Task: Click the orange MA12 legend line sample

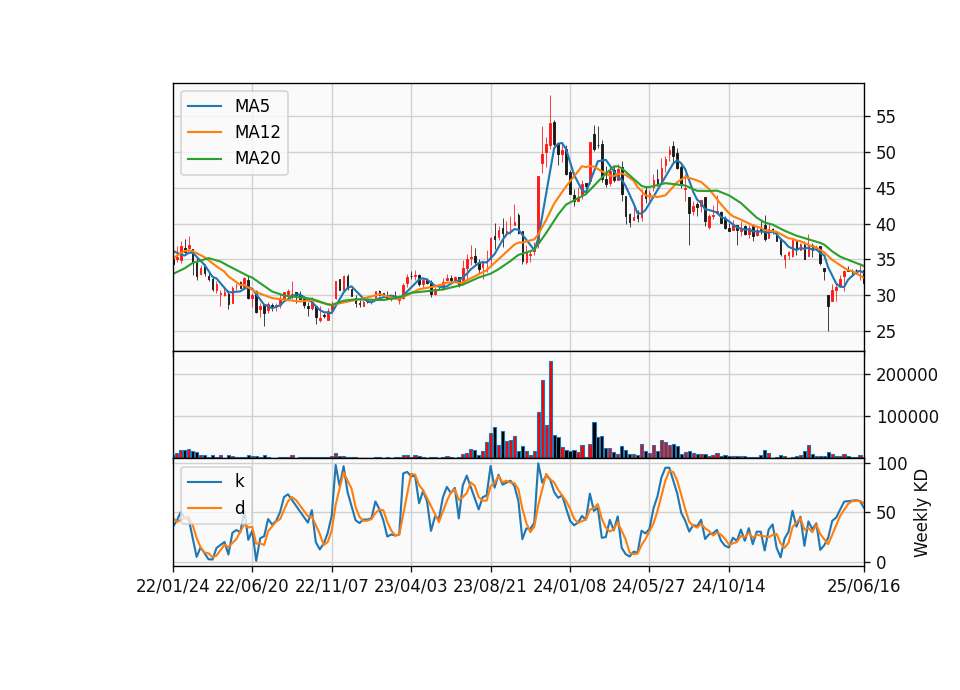Action: click(x=204, y=132)
